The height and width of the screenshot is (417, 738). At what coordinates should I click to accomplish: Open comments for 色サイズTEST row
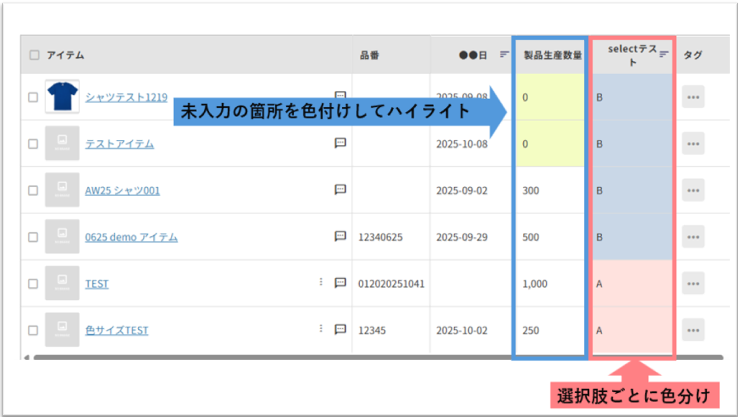[340, 329]
